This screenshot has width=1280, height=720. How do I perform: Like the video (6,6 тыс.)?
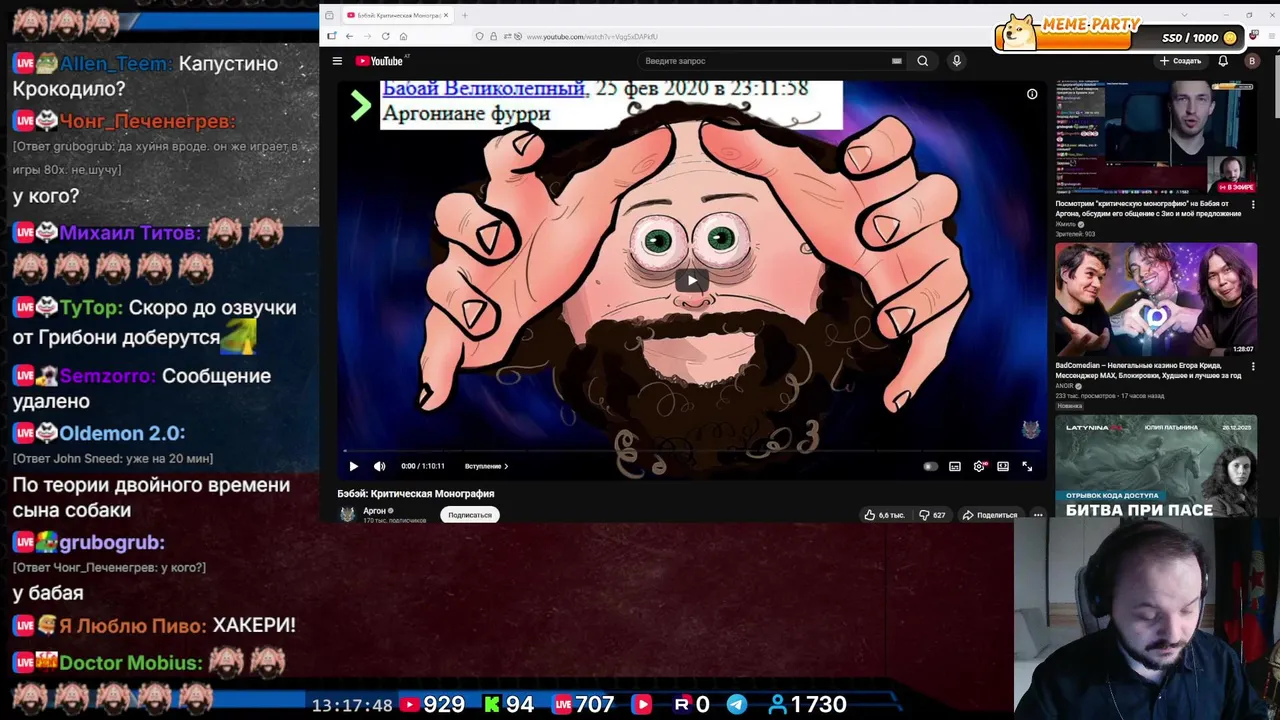click(884, 515)
